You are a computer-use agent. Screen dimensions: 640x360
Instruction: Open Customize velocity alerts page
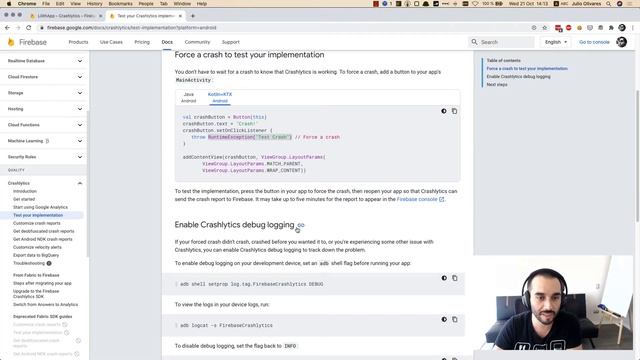37,247
